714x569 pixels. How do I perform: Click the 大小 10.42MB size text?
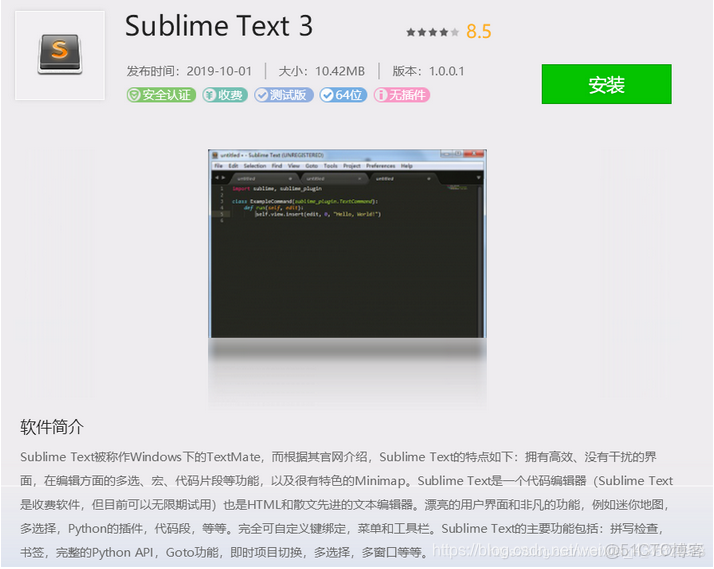point(321,71)
